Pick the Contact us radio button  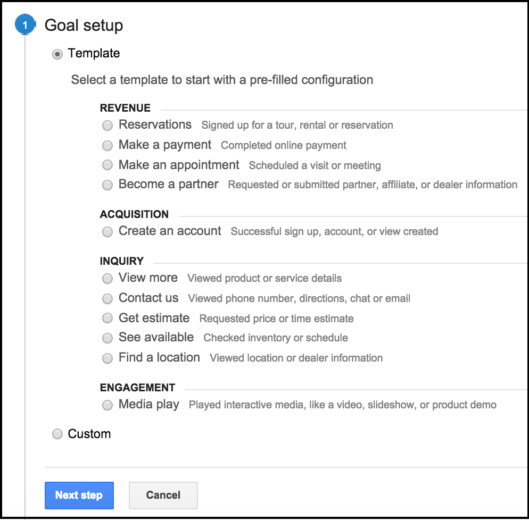pyautogui.click(x=107, y=299)
